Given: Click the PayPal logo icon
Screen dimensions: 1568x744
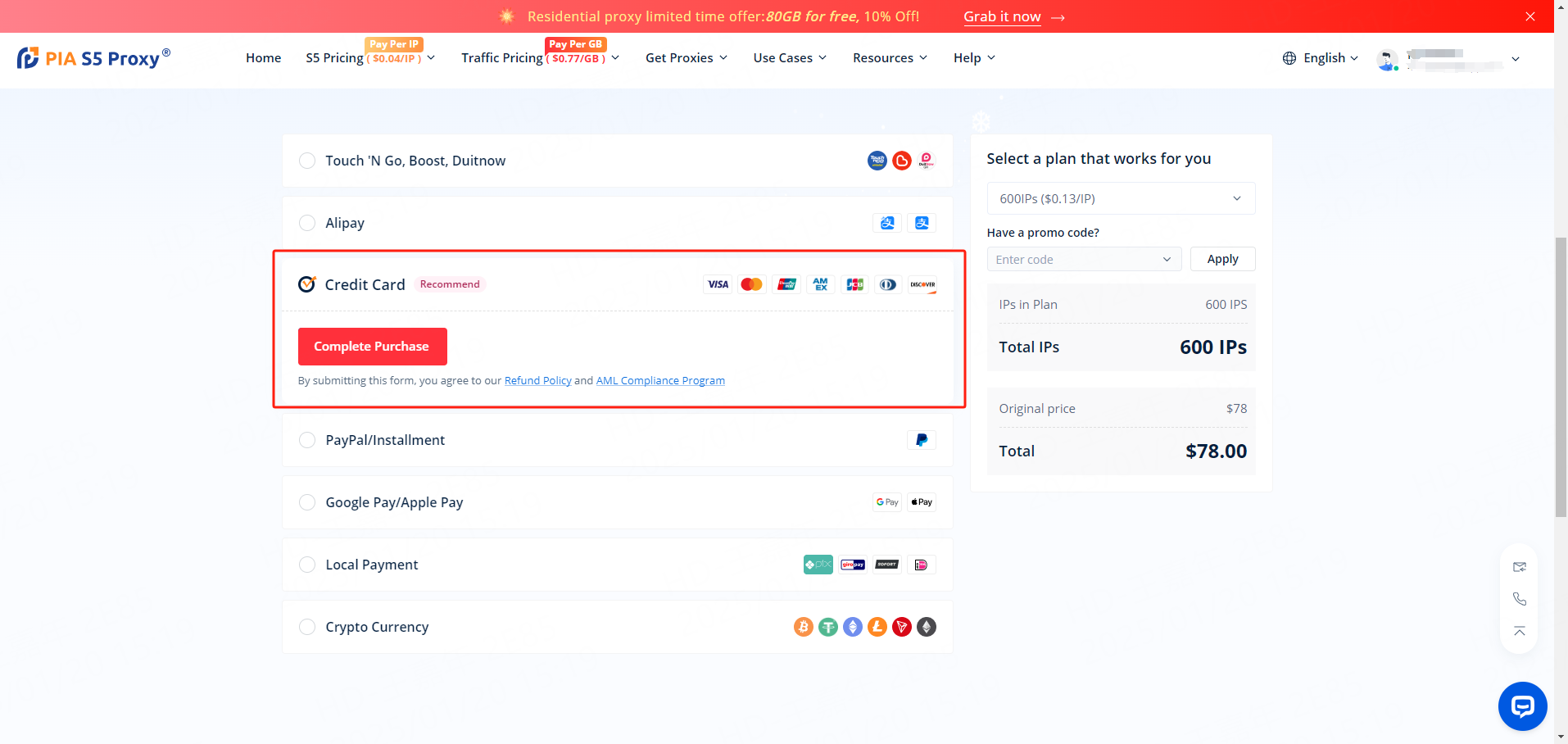Looking at the screenshot, I should [921, 440].
